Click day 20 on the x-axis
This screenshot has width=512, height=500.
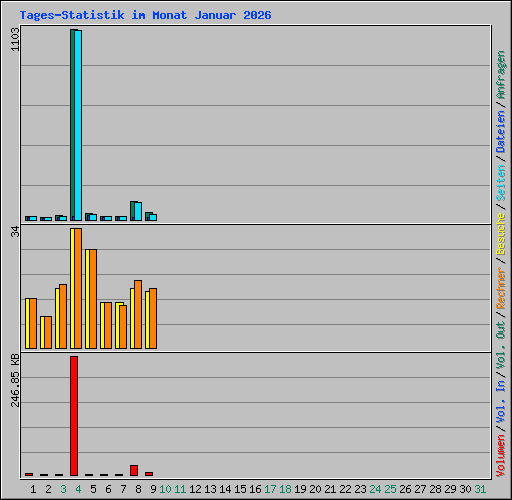tap(315, 489)
